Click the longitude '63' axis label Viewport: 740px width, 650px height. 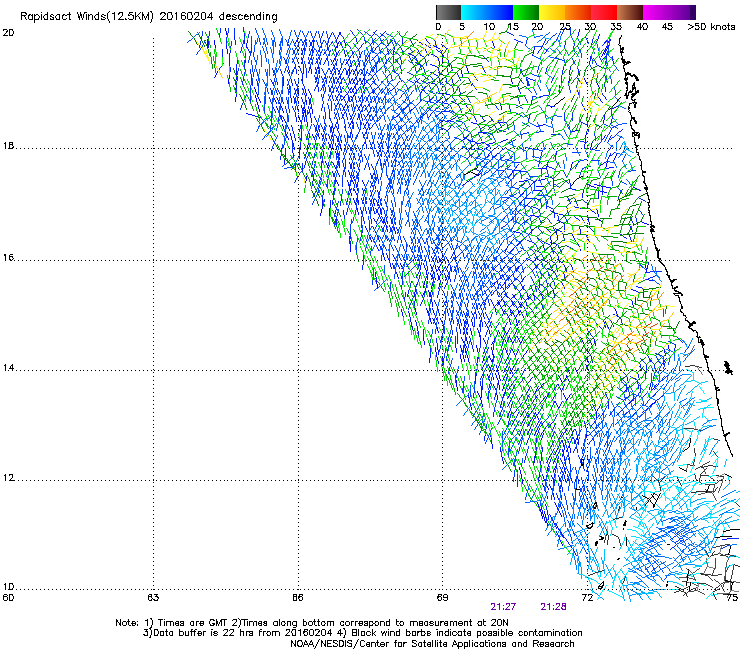point(153,597)
